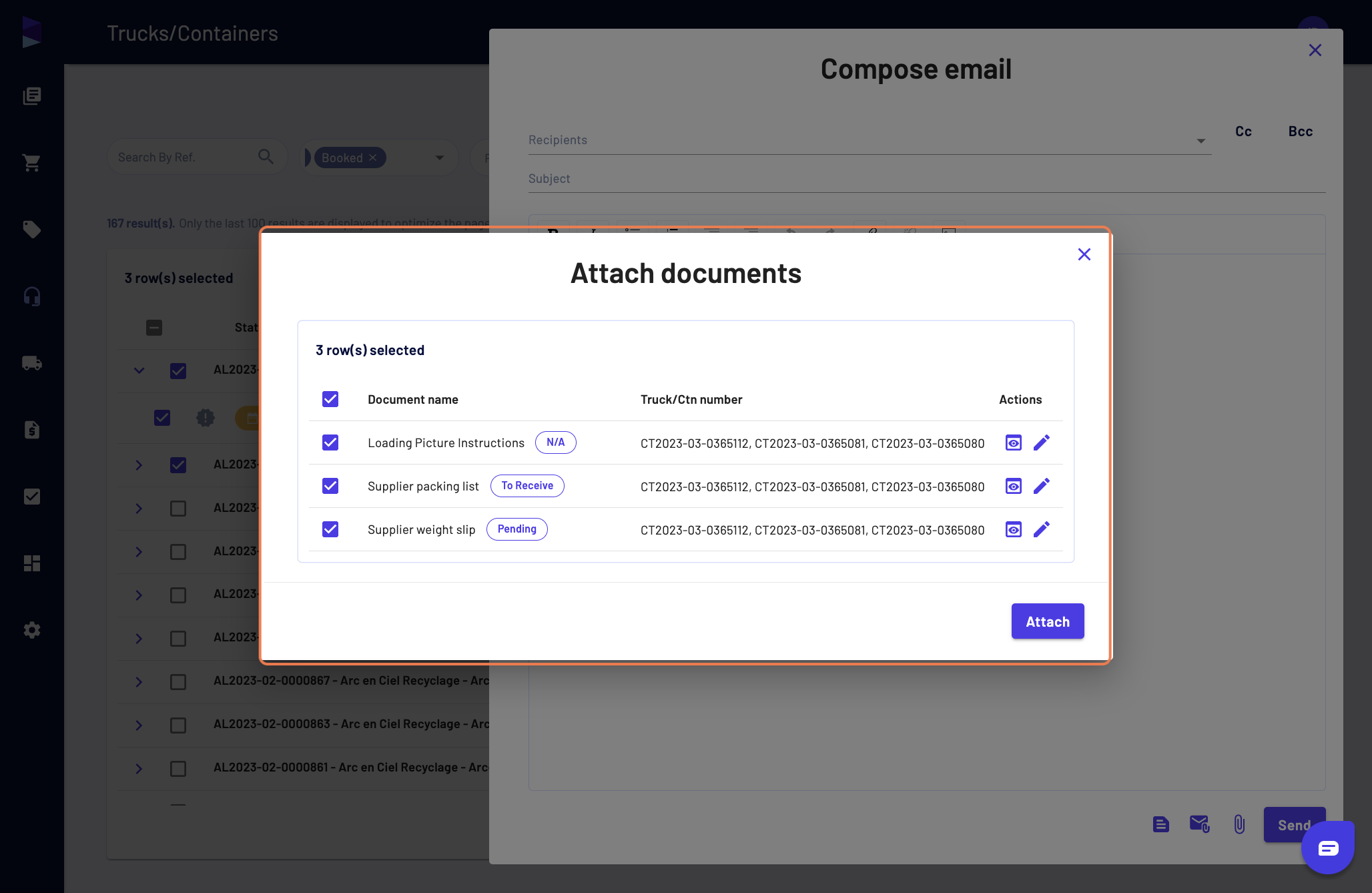Expand the AL2023-02-0000867 row
This screenshot has height=893, width=1372.
139,682
